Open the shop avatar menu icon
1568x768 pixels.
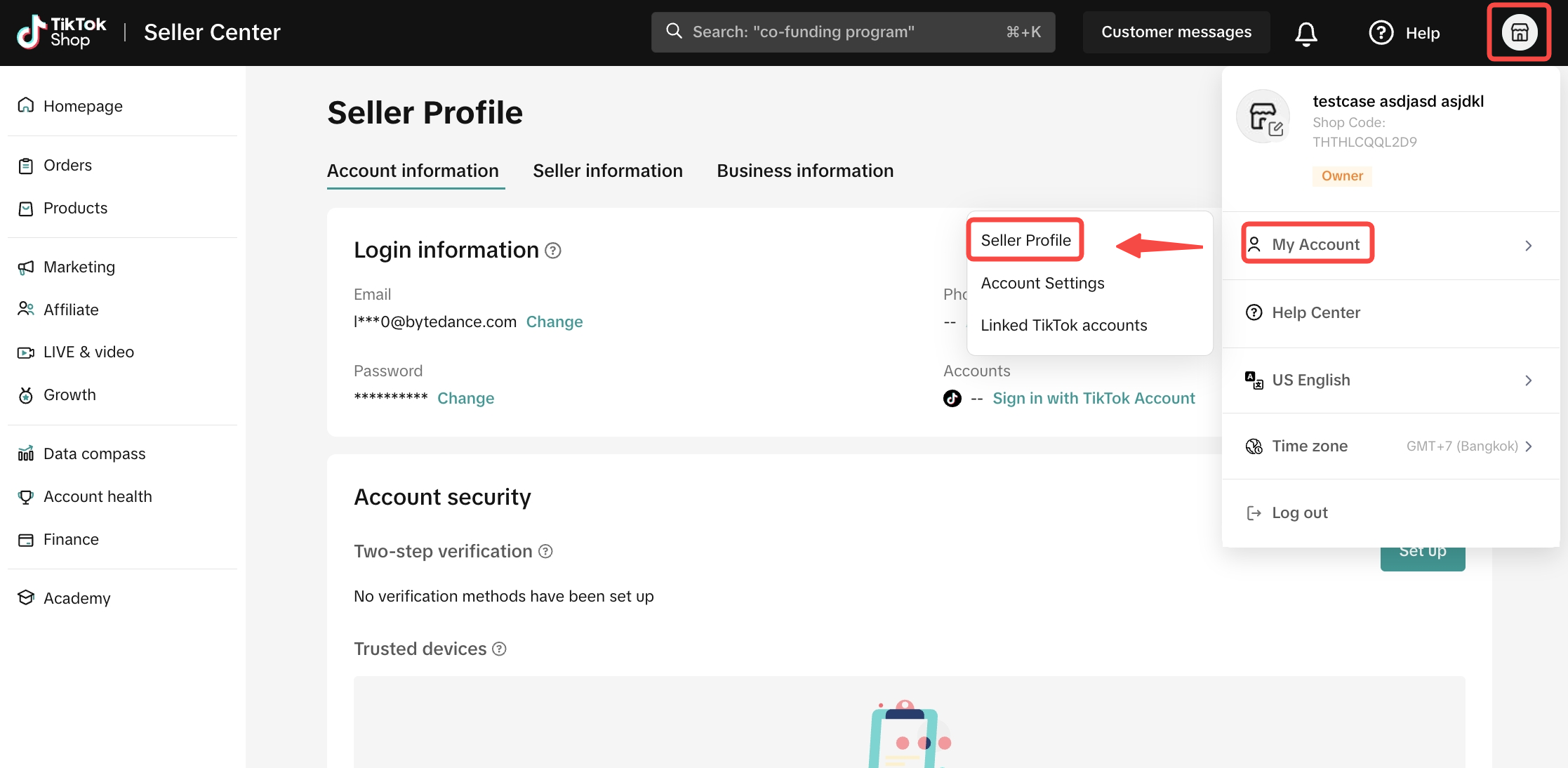pos(1519,32)
